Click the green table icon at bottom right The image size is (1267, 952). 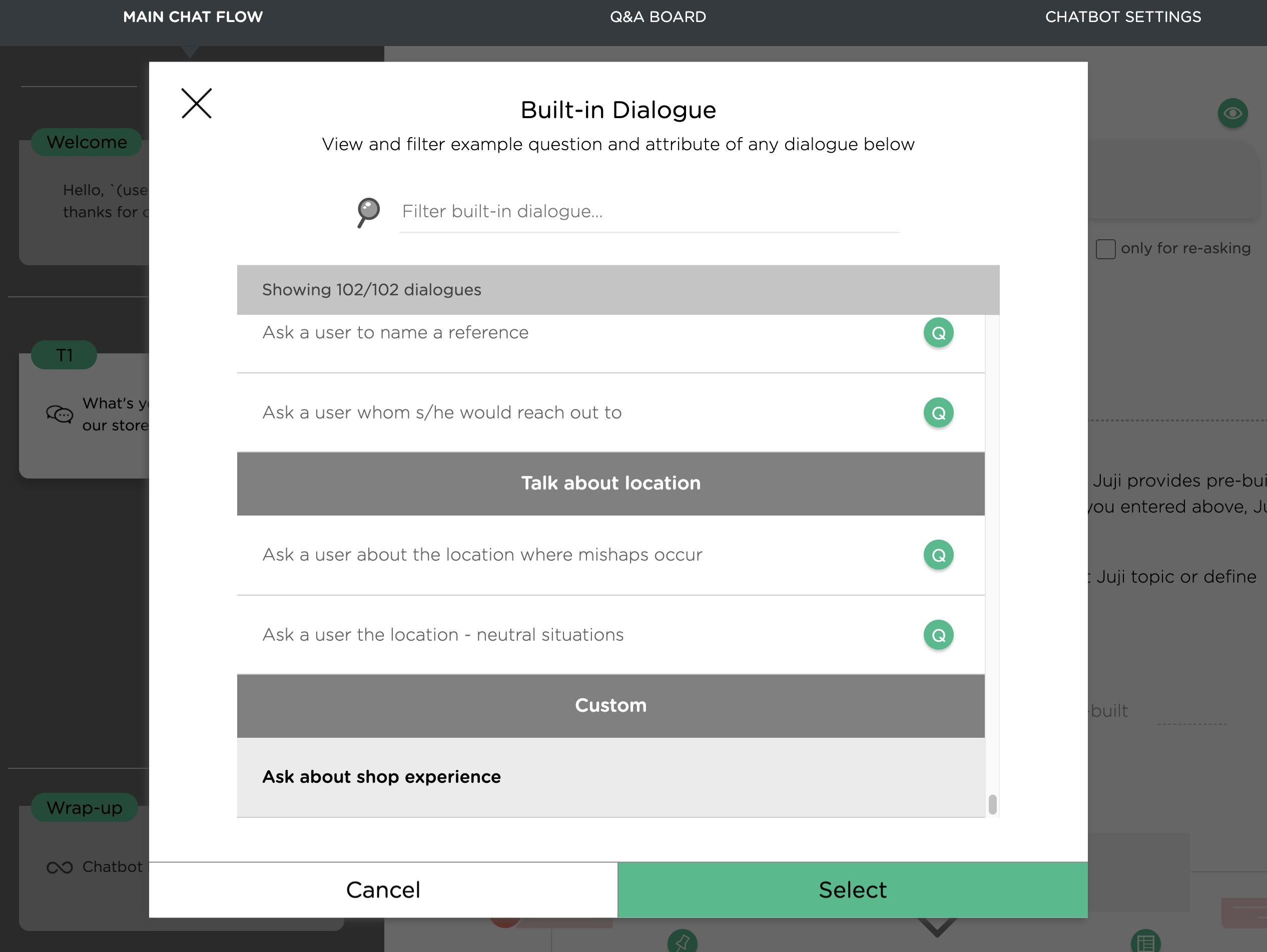[1145, 941]
